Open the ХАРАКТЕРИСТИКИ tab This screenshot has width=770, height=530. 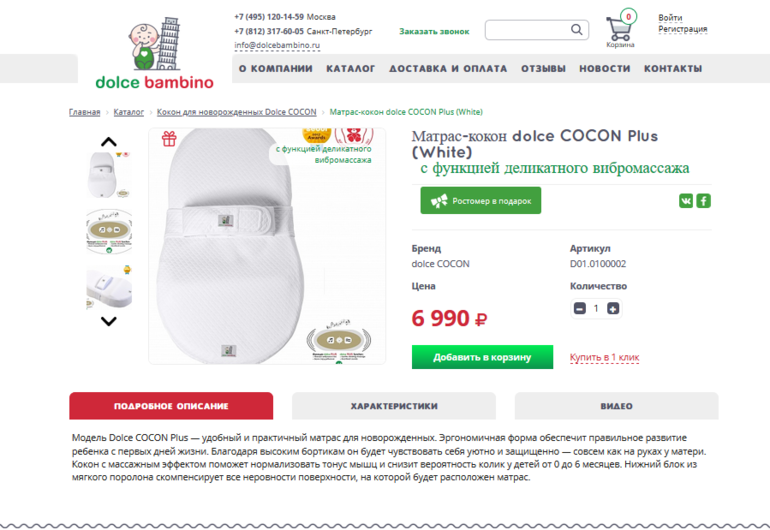[x=394, y=406]
